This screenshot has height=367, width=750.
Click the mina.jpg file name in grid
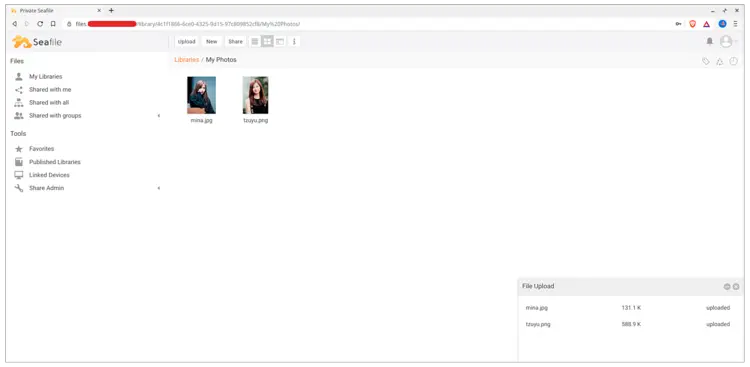coord(201,121)
